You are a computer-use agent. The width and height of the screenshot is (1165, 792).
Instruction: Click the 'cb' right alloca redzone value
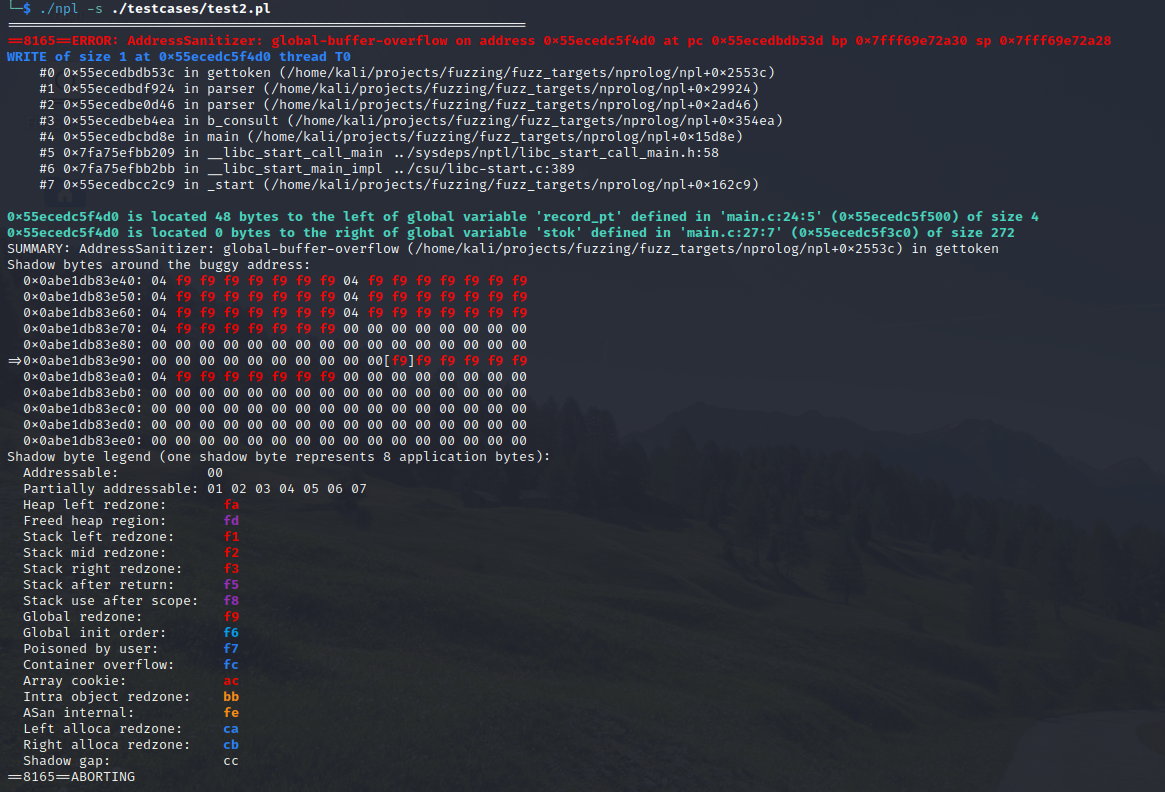click(231, 744)
